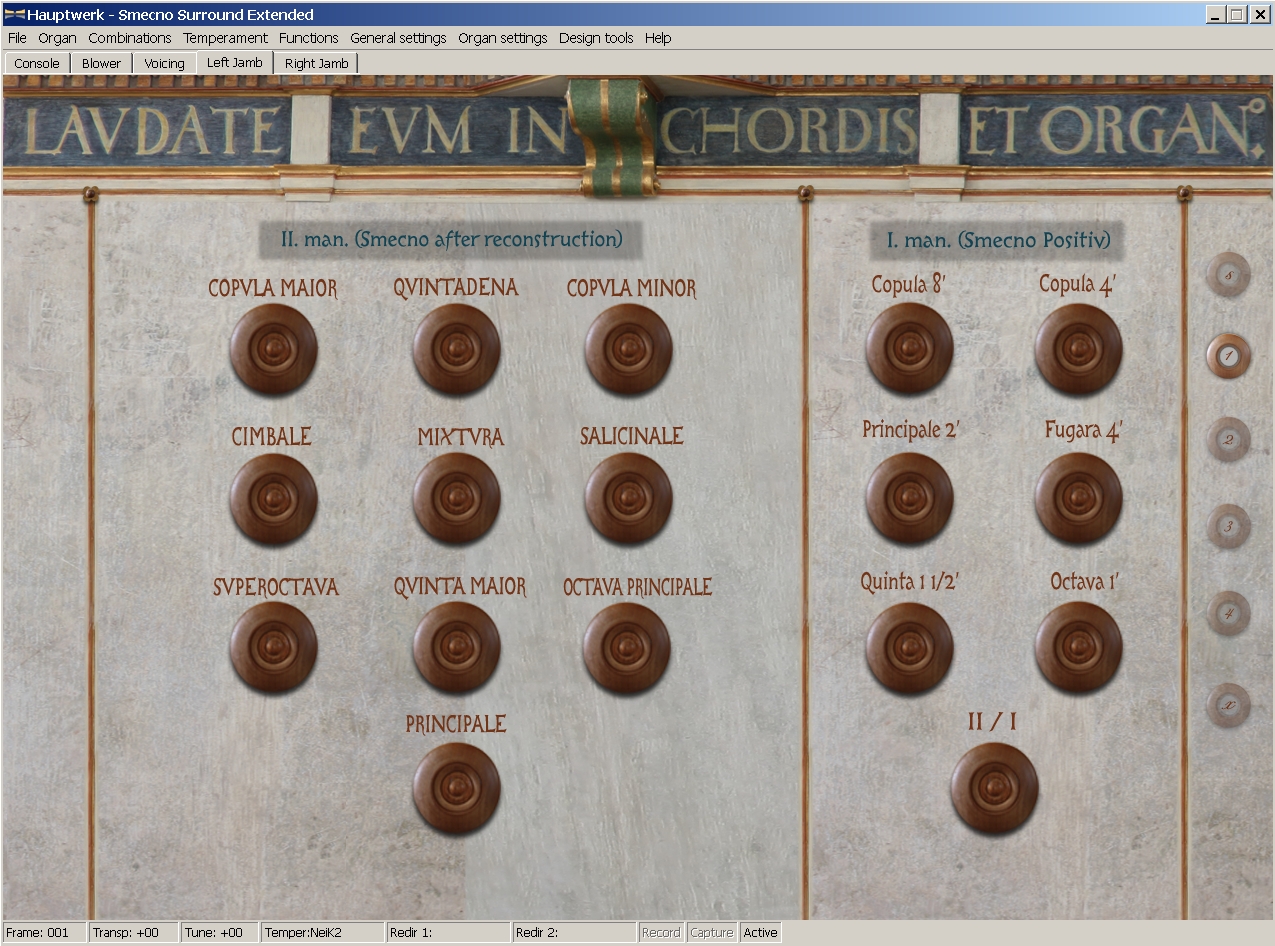This screenshot has height=946, width=1275.
Task: Select combination piston 3
Action: tap(1228, 527)
